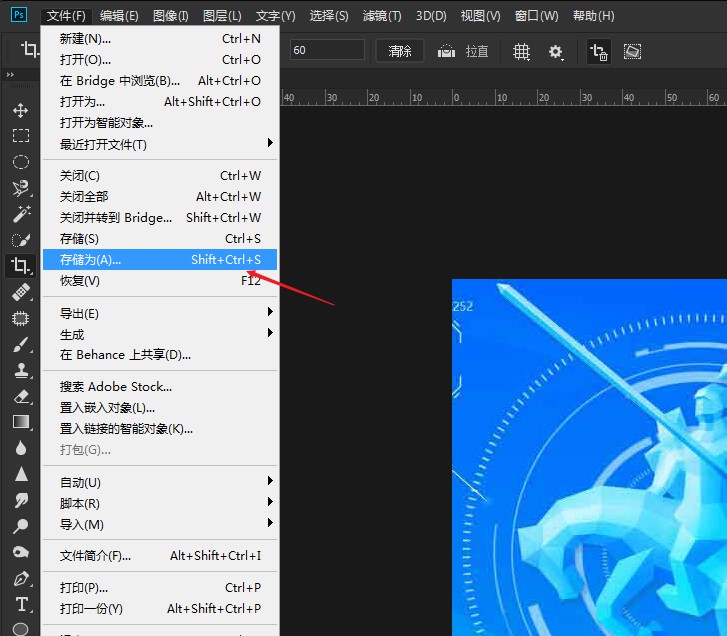Expand the 导出(E) submenu

click(160, 313)
